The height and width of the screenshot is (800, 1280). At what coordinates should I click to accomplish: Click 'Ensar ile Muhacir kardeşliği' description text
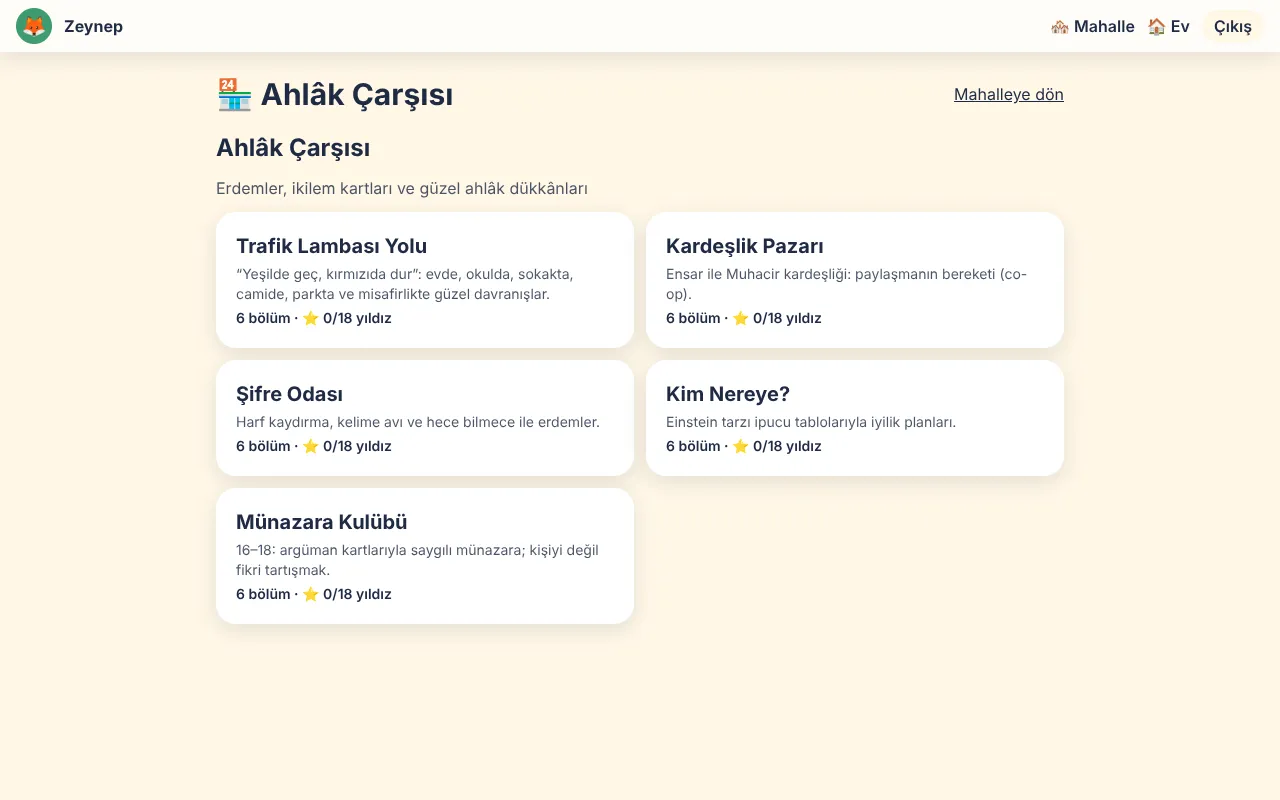pyautogui.click(x=847, y=284)
